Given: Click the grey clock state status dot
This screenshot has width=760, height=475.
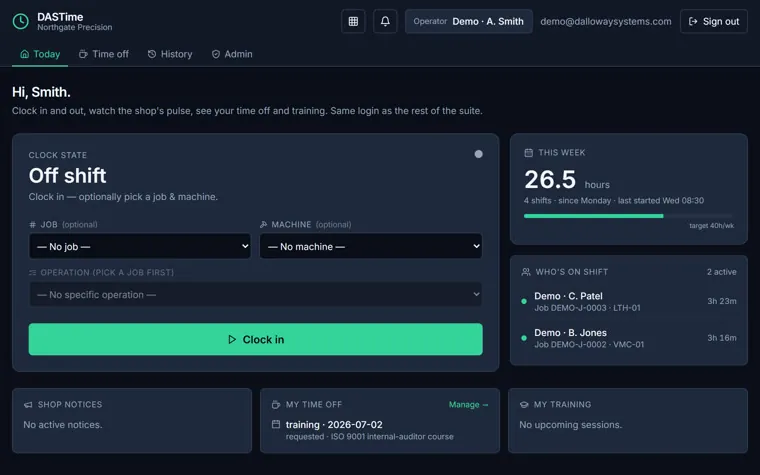Looking at the screenshot, I should (x=478, y=154).
